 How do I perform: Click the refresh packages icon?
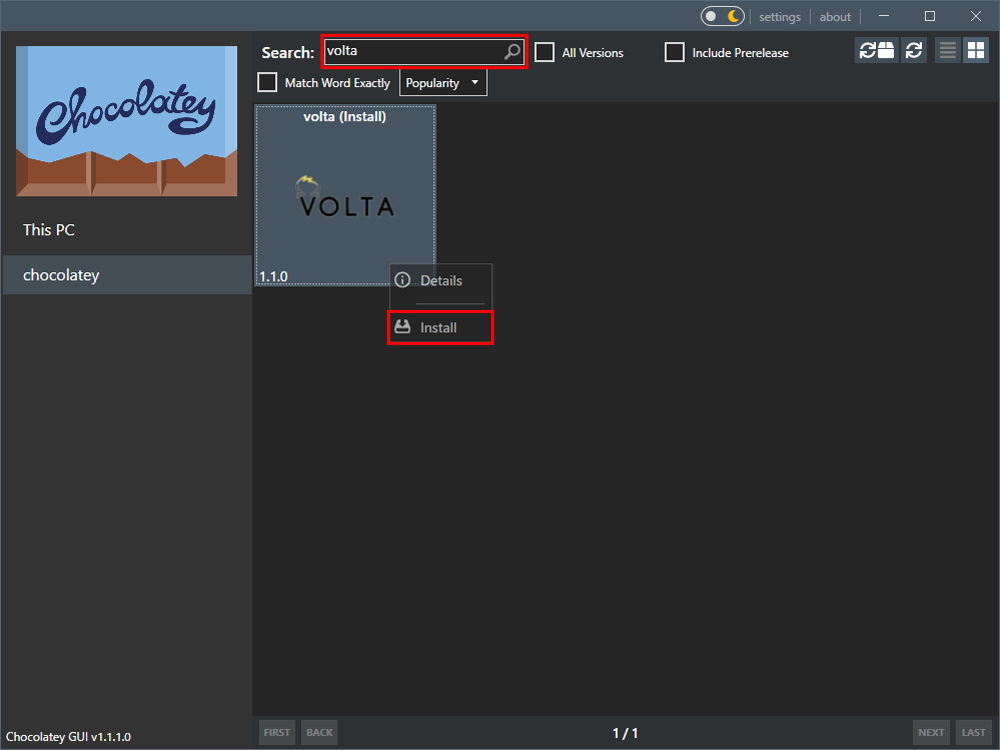pos(914,50)
